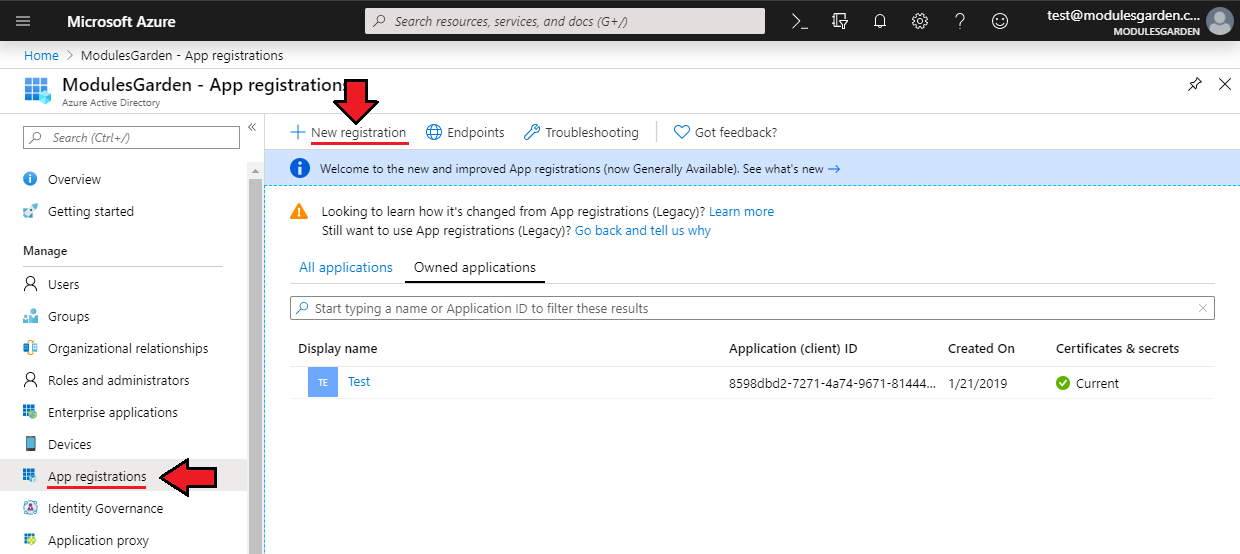1240x554 pixels.
Task: Collapse the left sidebar menu
Action: [x=252, y=127]
